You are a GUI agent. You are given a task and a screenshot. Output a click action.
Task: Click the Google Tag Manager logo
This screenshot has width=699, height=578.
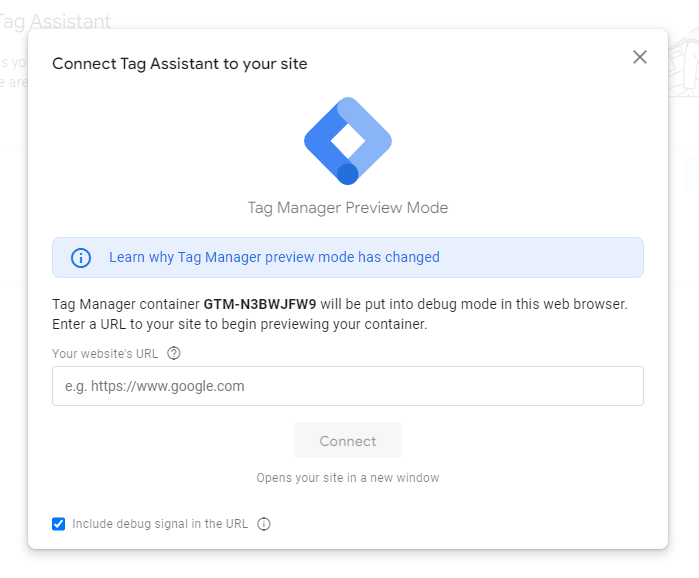pos(348,141)
